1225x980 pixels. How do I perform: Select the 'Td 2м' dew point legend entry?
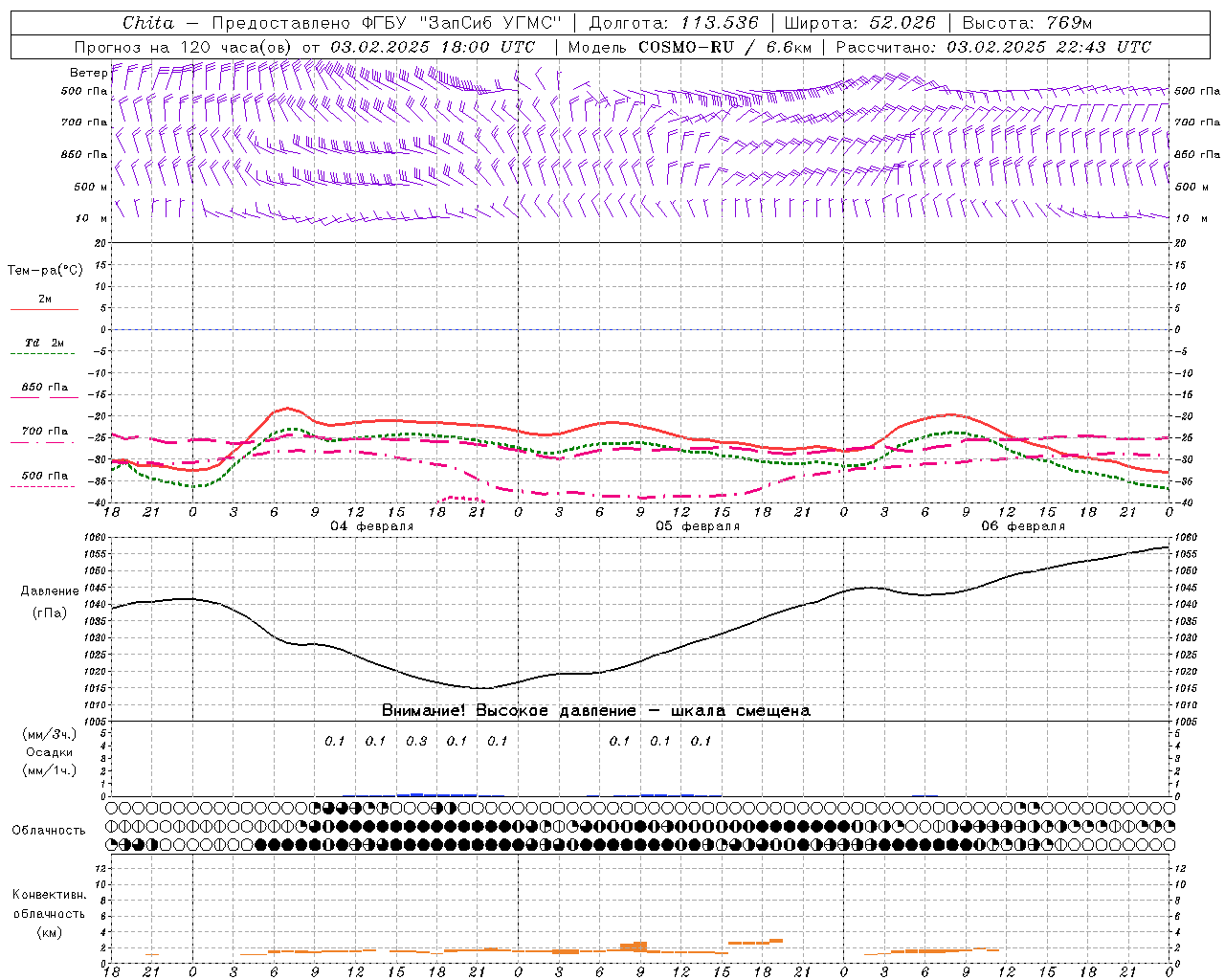click(x=45, y=343)
